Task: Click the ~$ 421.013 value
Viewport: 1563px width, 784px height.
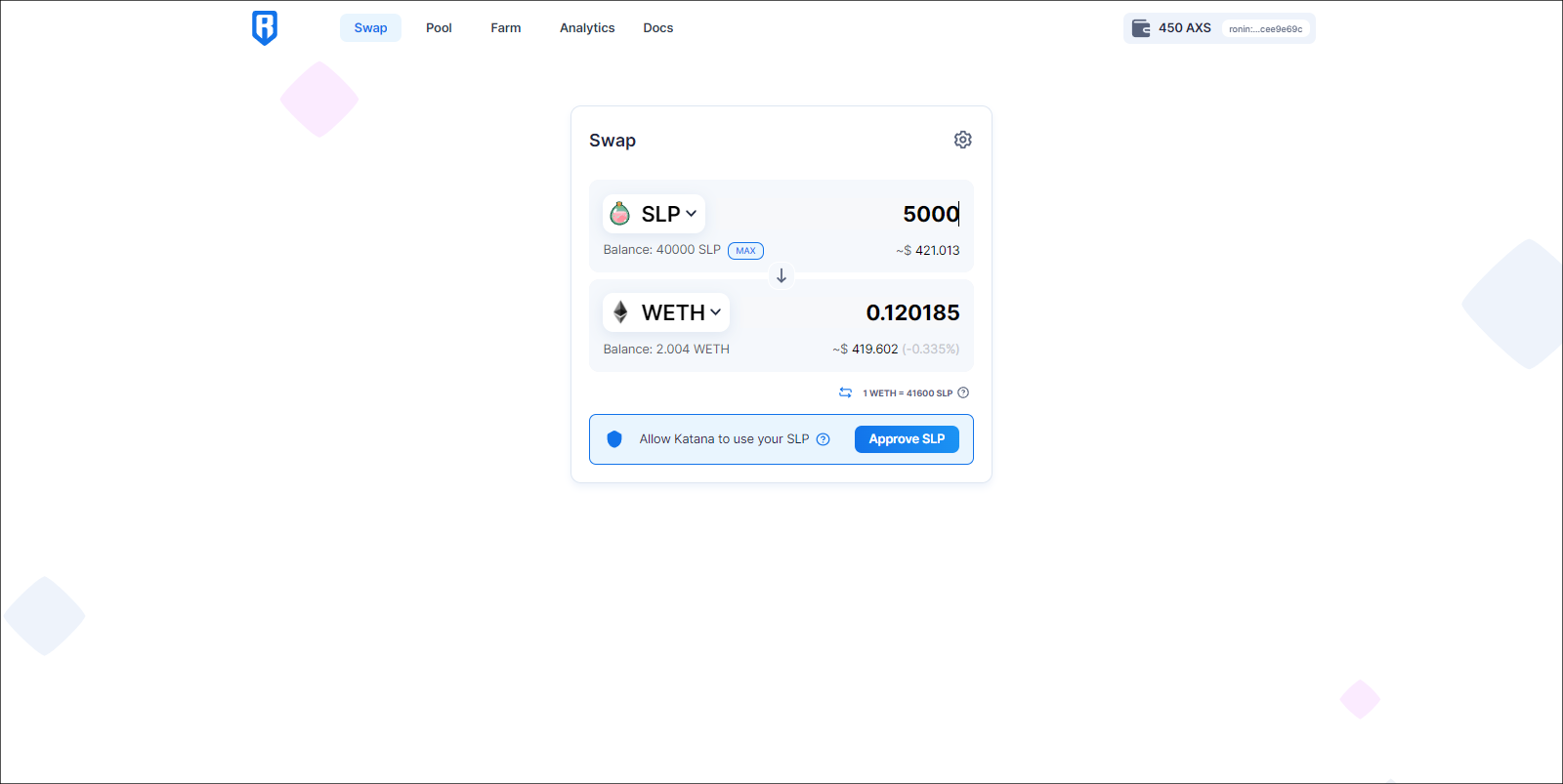Action: pyautogui.click(x=928, y=251)
